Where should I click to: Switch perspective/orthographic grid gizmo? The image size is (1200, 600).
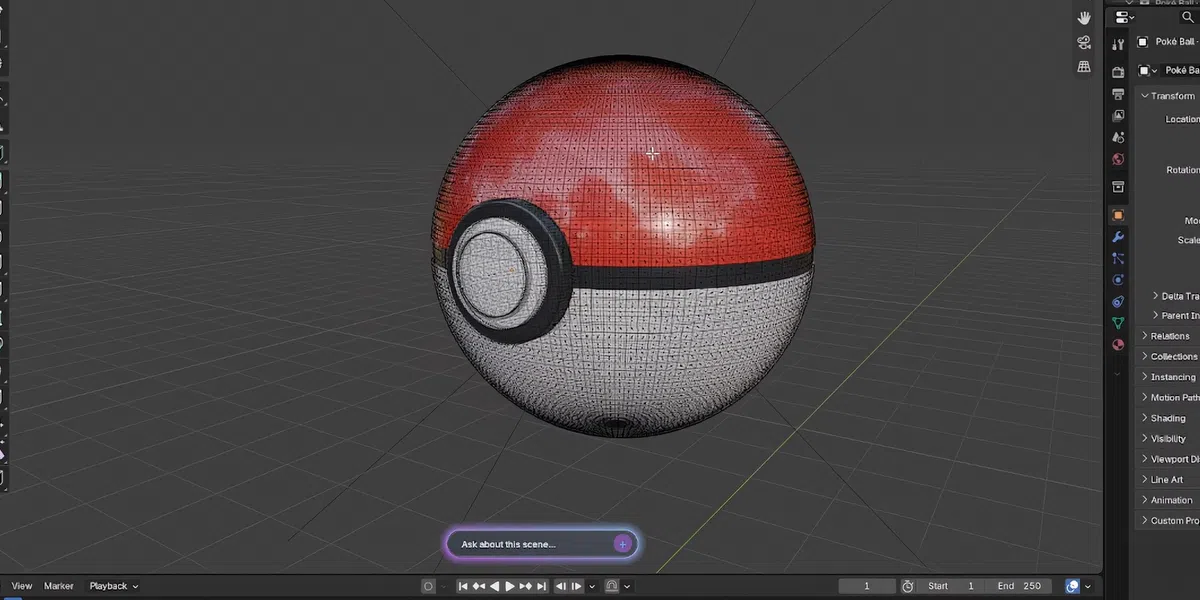[x=1084, y=66]
